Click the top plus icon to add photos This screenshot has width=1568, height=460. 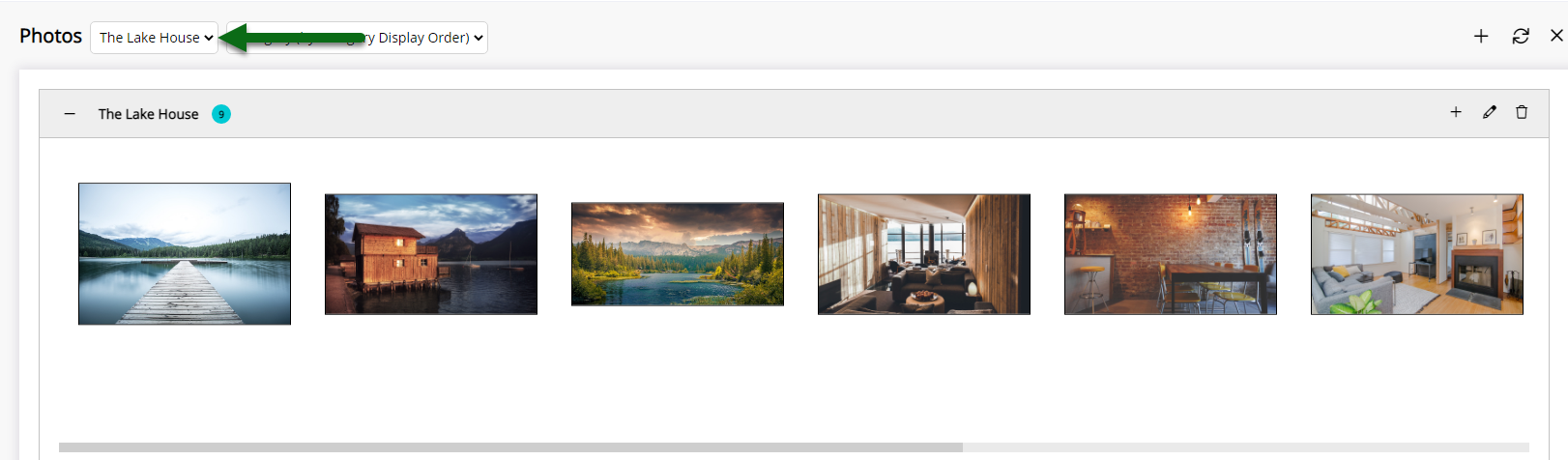click(1480, 37)
